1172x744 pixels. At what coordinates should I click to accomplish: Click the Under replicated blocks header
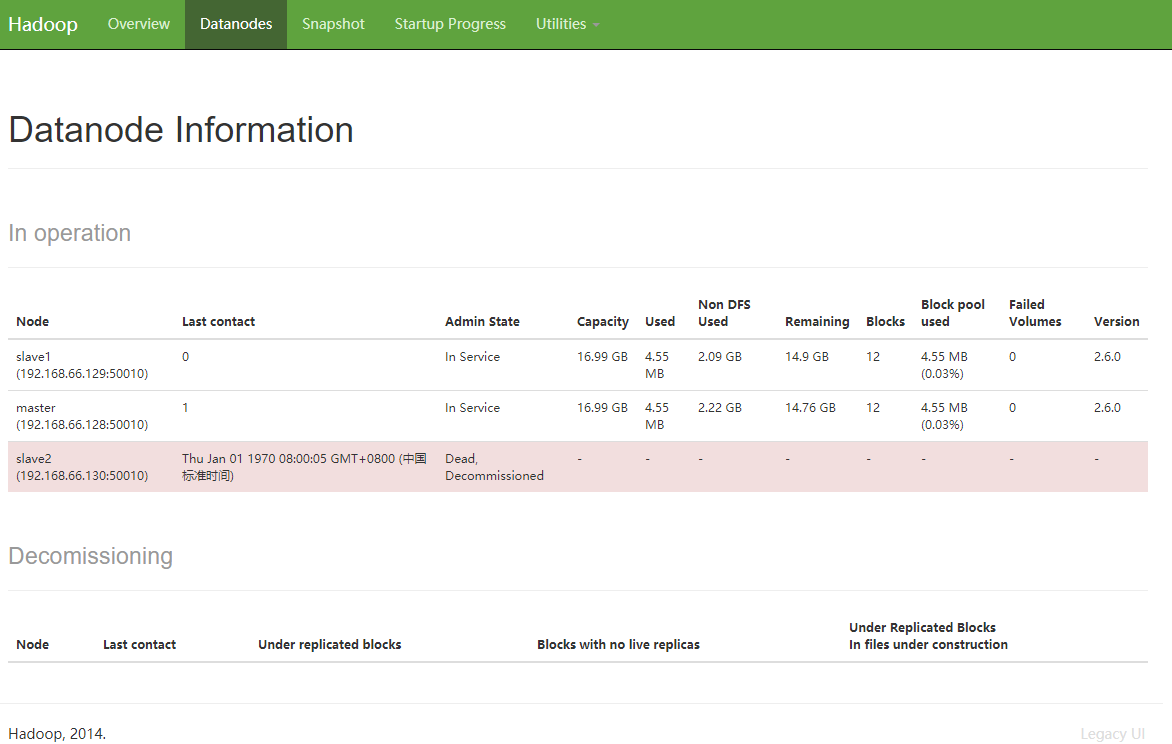(x=329, y=645)
